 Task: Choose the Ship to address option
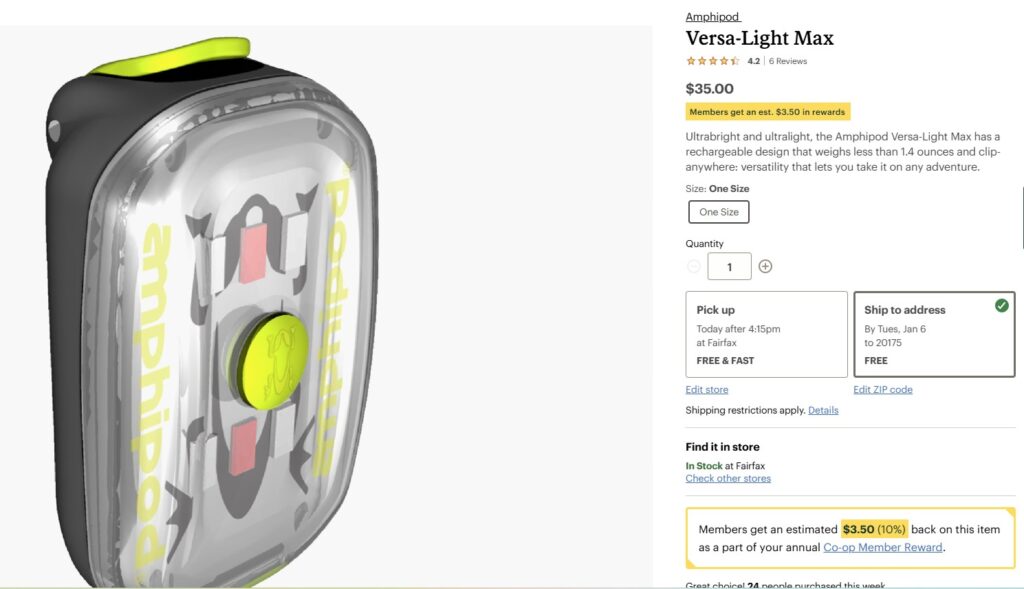click(x=933, y=334)
